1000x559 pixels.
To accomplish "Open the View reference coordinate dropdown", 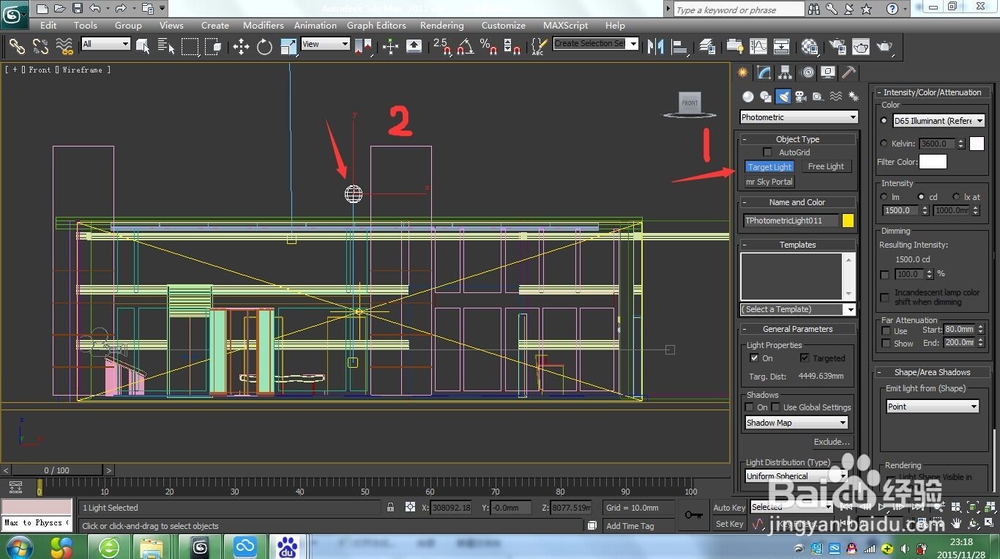I will 325,44.
